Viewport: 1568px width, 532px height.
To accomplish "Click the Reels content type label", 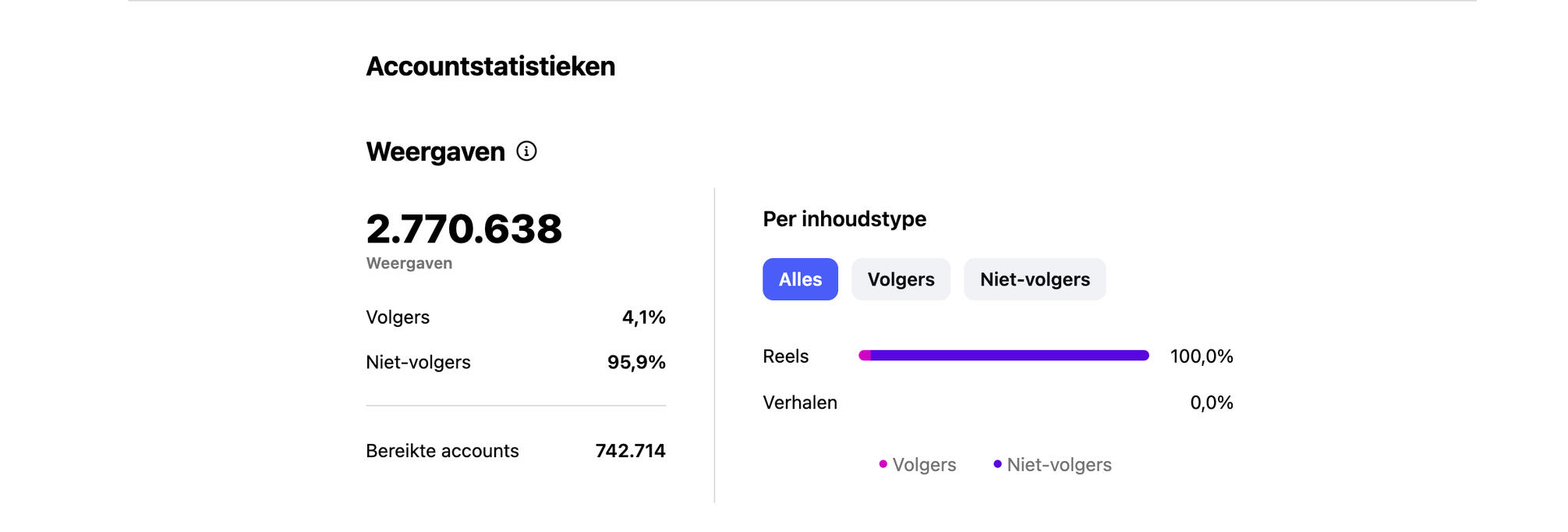I will pos(785,356).
